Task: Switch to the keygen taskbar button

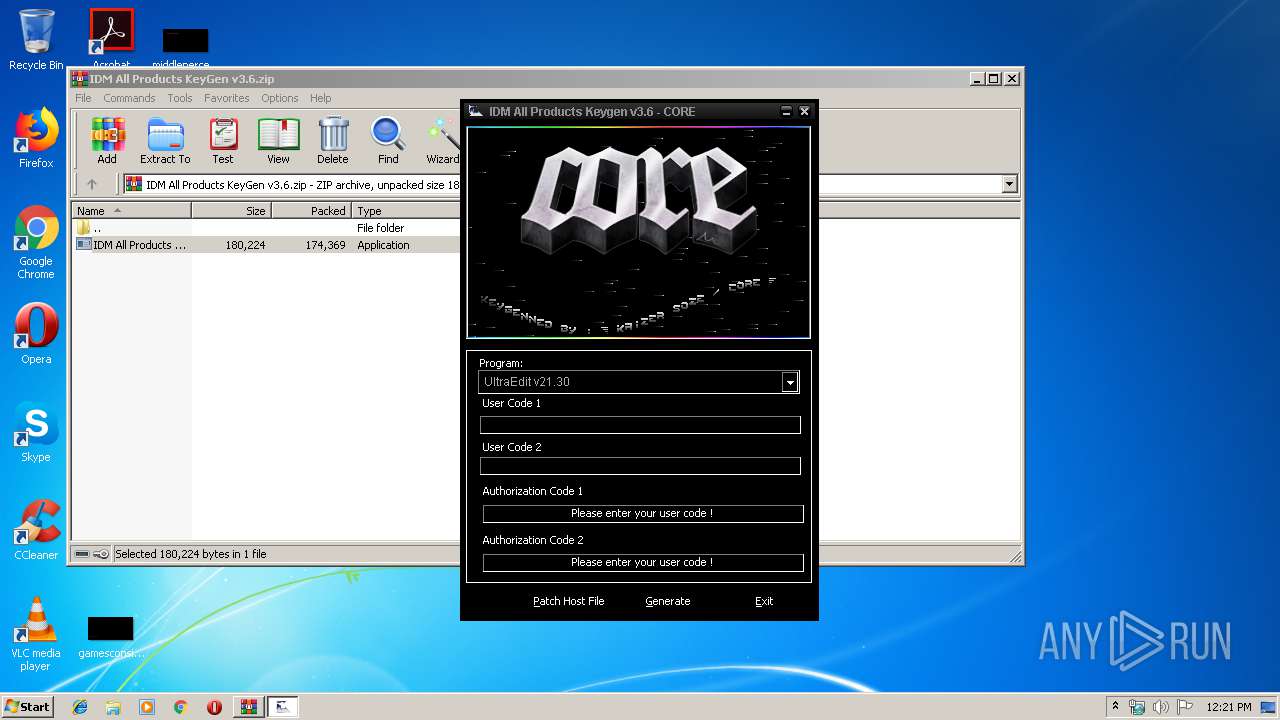Action: [x=283, y=707]
